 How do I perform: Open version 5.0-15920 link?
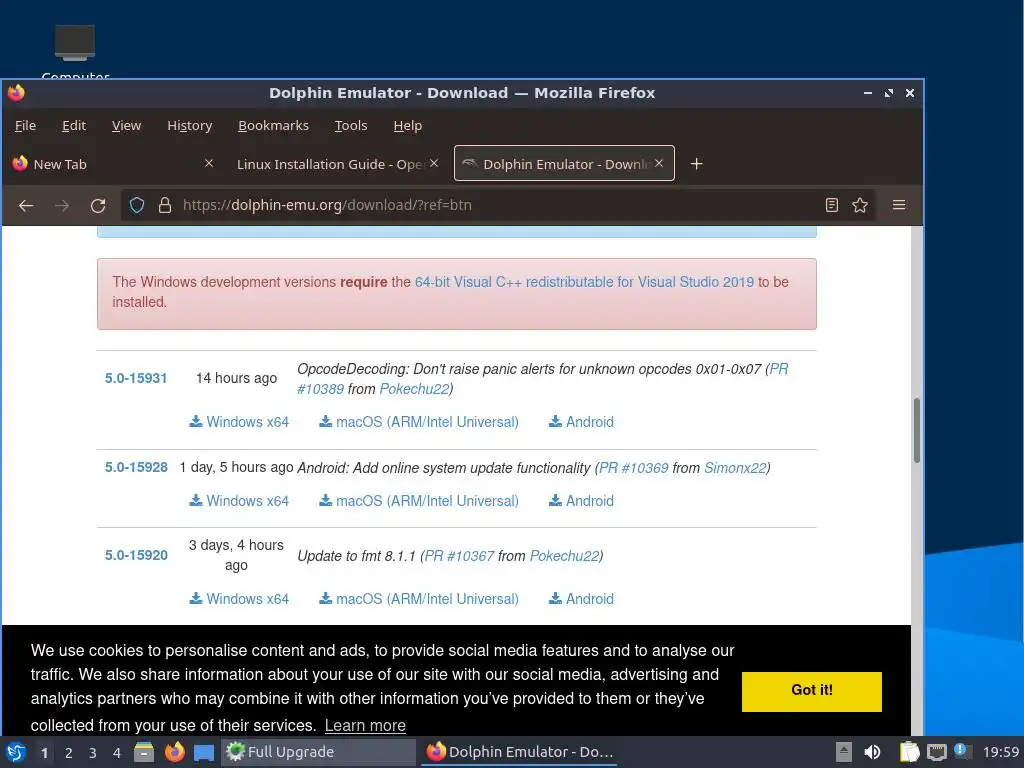(x=136, y=555)
